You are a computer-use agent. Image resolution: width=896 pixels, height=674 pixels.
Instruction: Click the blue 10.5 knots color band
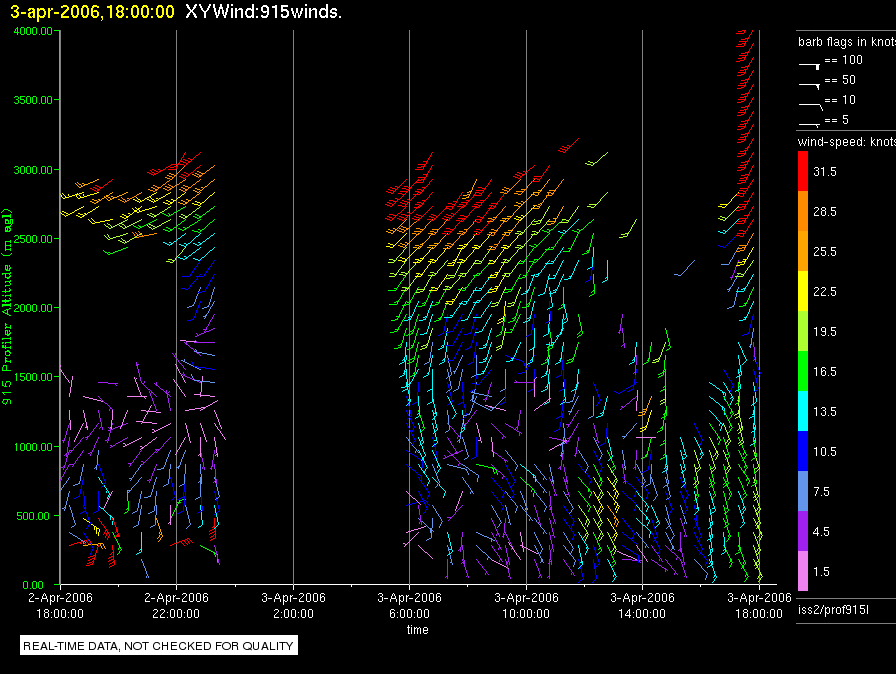tap(803, 451)
